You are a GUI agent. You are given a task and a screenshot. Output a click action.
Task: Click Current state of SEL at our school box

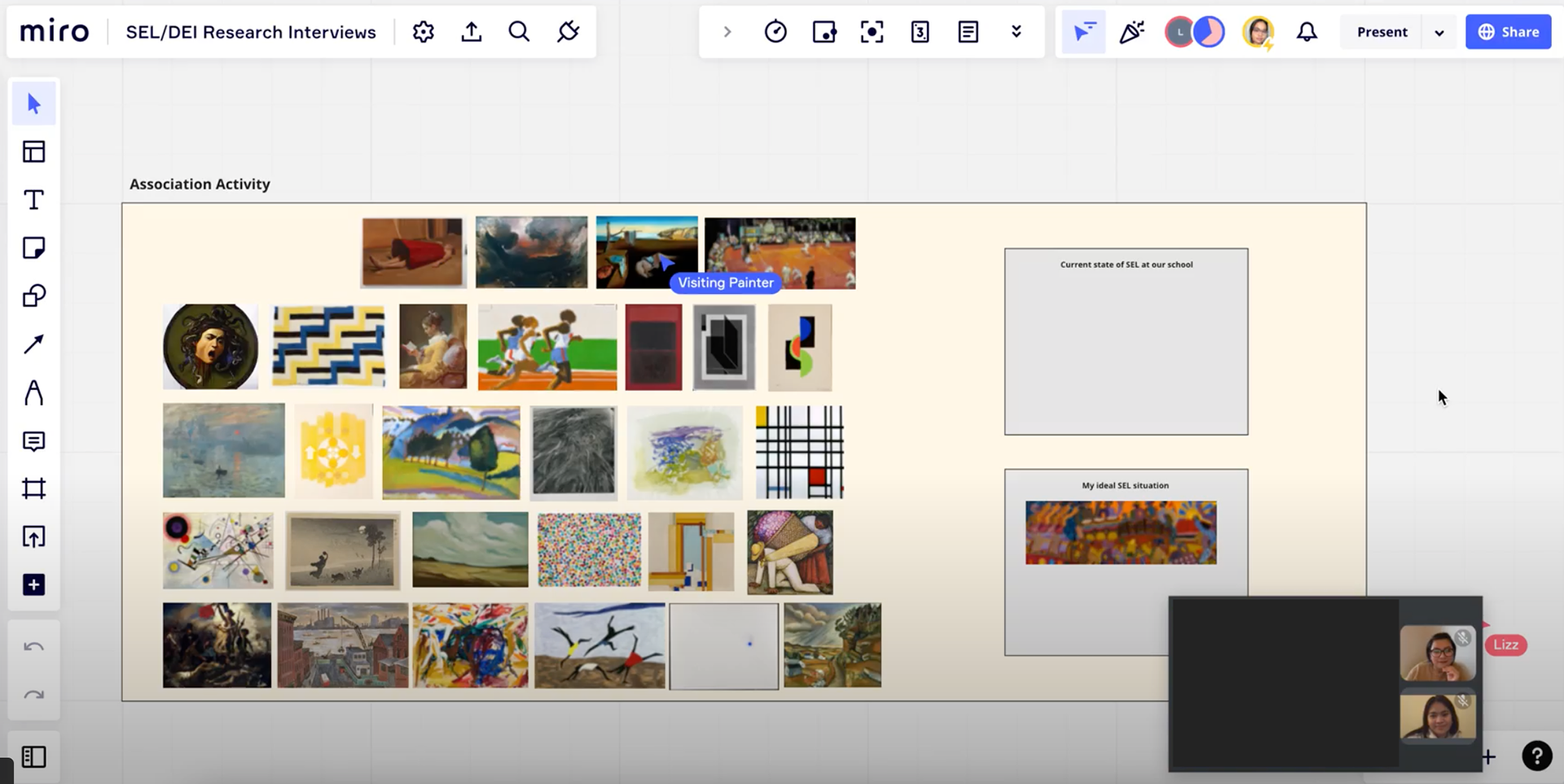[x=1126, y=341]
